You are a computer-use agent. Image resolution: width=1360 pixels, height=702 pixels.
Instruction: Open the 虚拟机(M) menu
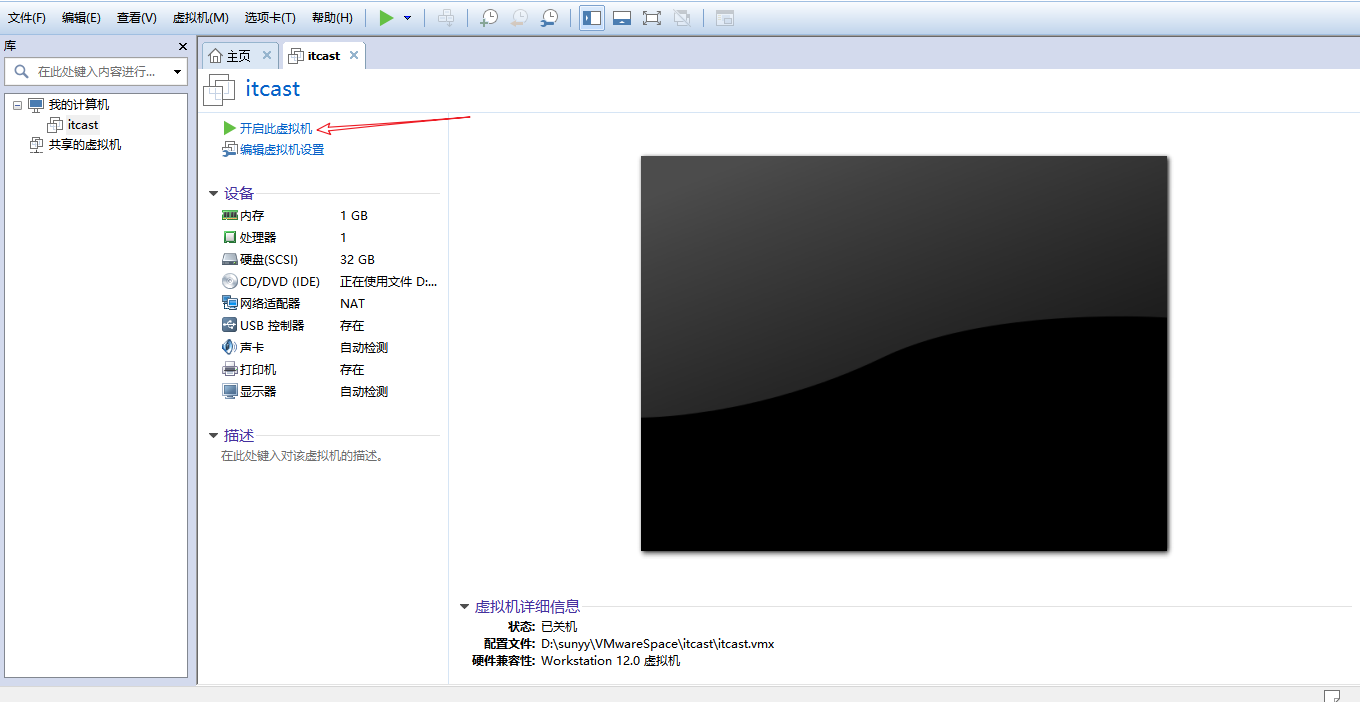(200, 18)
